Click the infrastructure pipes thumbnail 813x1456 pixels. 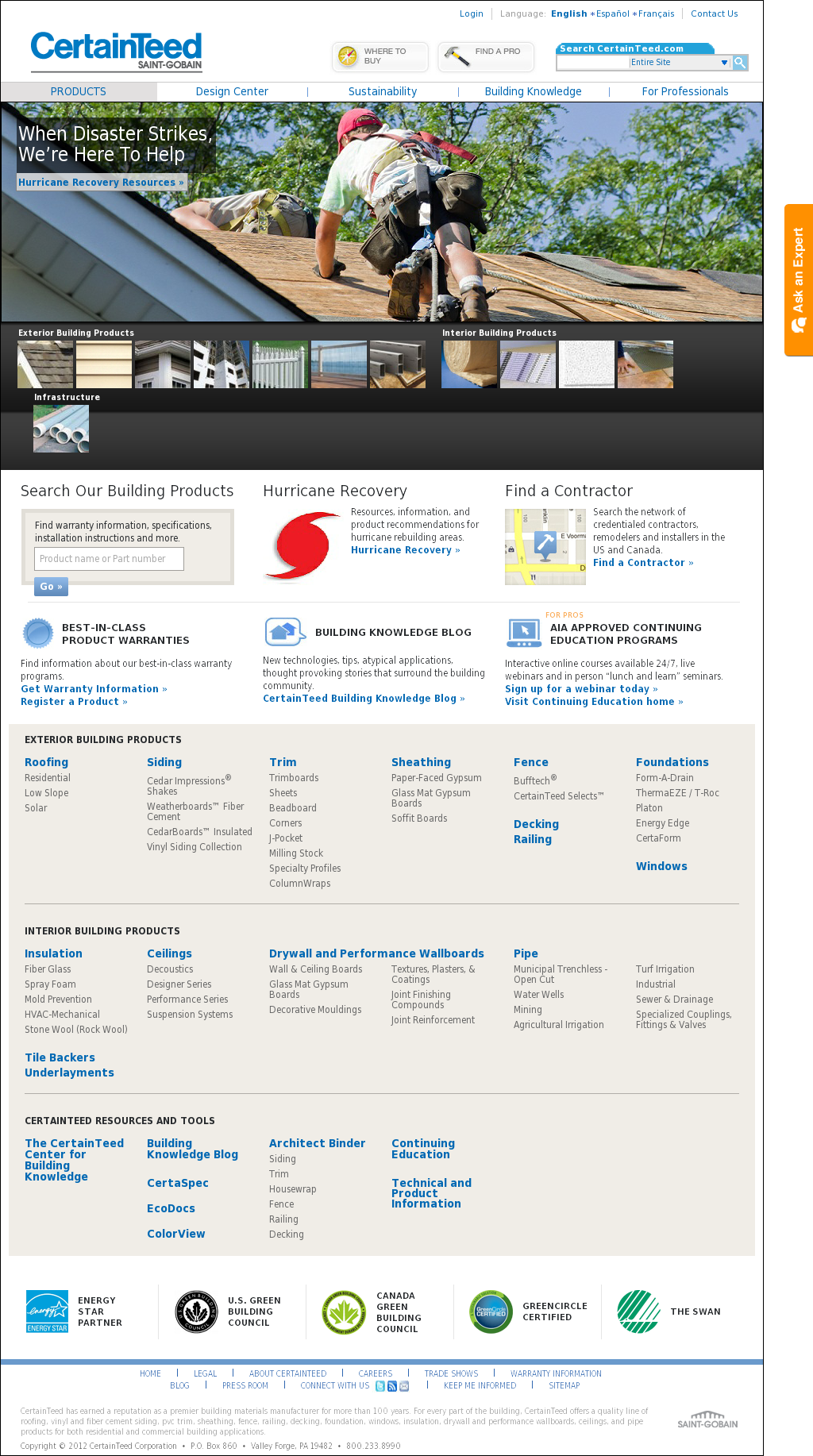coord(61,429)
